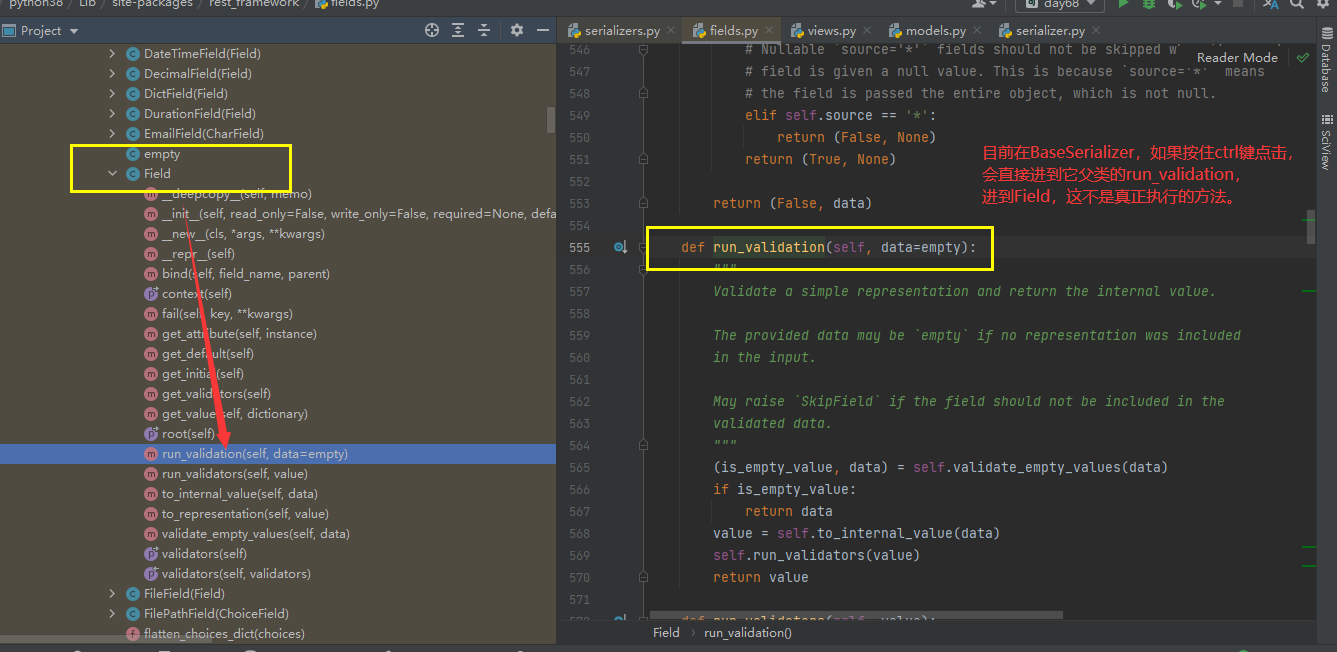Image resolution: width=1337 pixels, height=652 pixels.
Task: Toggle Reader Mode in the editor
Action: pyautogui.click(x=1237, y=58)
